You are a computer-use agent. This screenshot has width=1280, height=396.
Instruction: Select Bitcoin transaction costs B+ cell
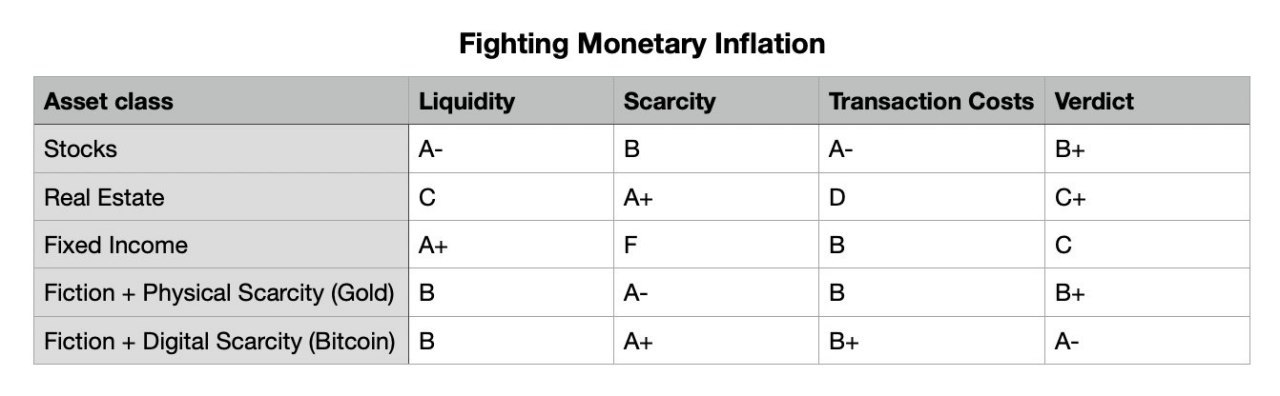coord(932,341)
